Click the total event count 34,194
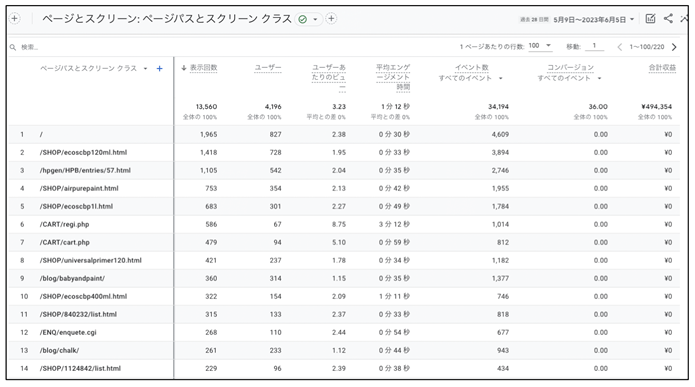Screen dimensions: 695x387 coord(498,107)
